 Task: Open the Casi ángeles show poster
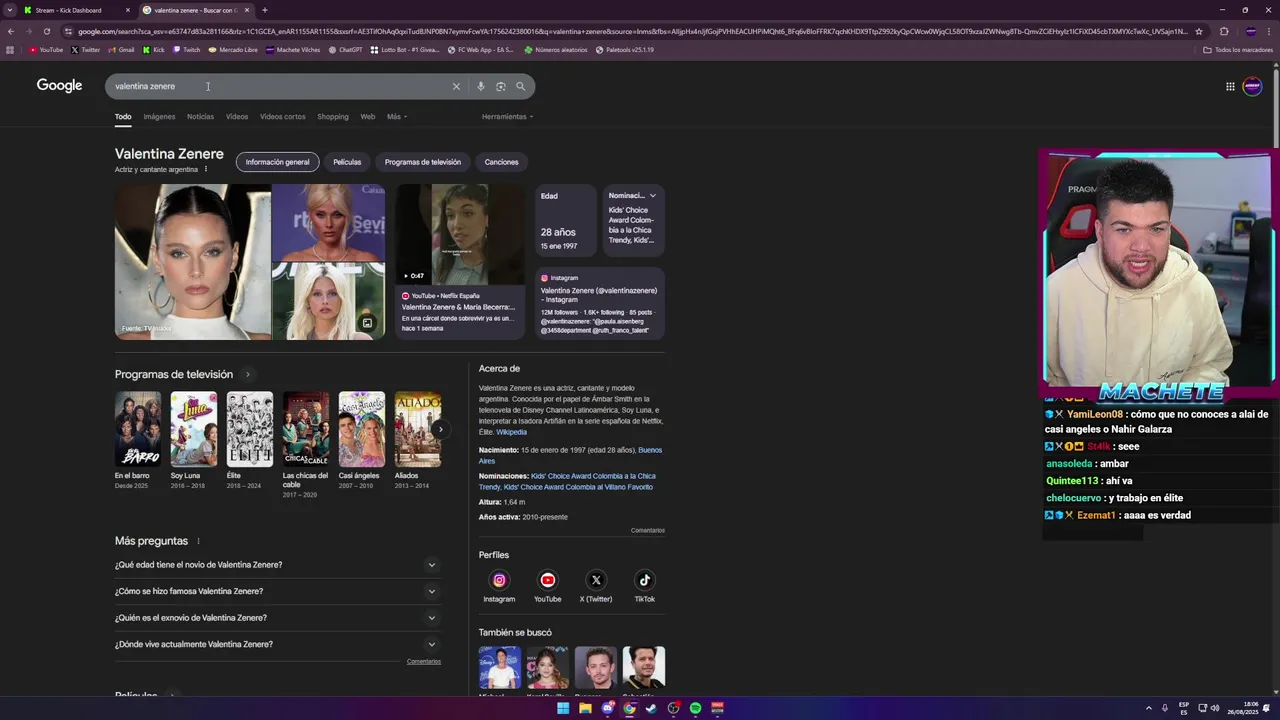coord(361,429)
